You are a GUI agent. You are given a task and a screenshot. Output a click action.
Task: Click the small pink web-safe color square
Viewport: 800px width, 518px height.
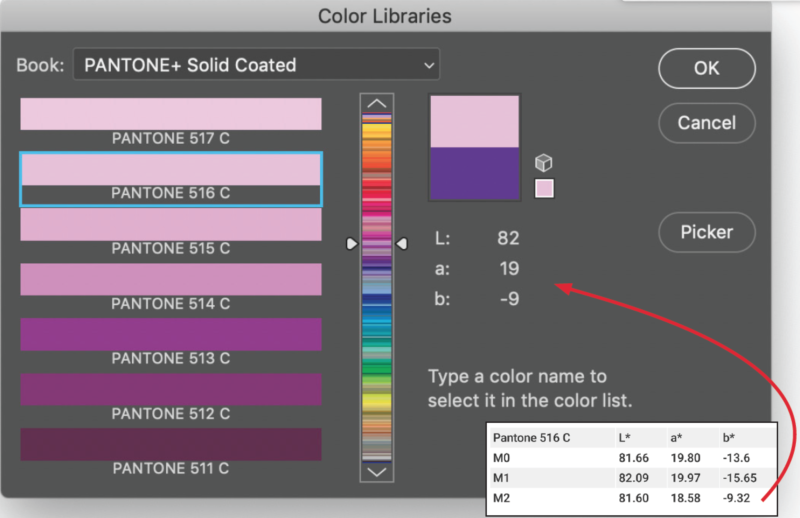[x=544, y=188]
